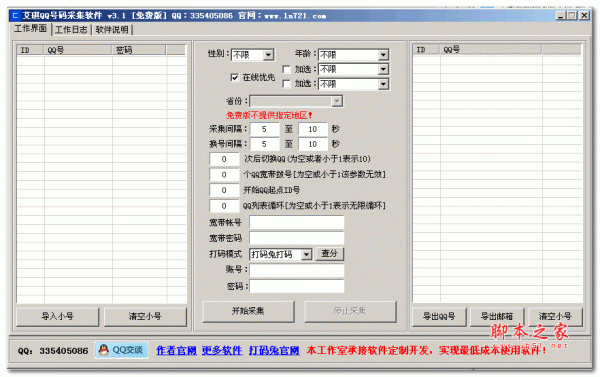The height and width of the screenshot is (377, 600).
Task: Switch to the 工作界面 tab
Action: 30,29
